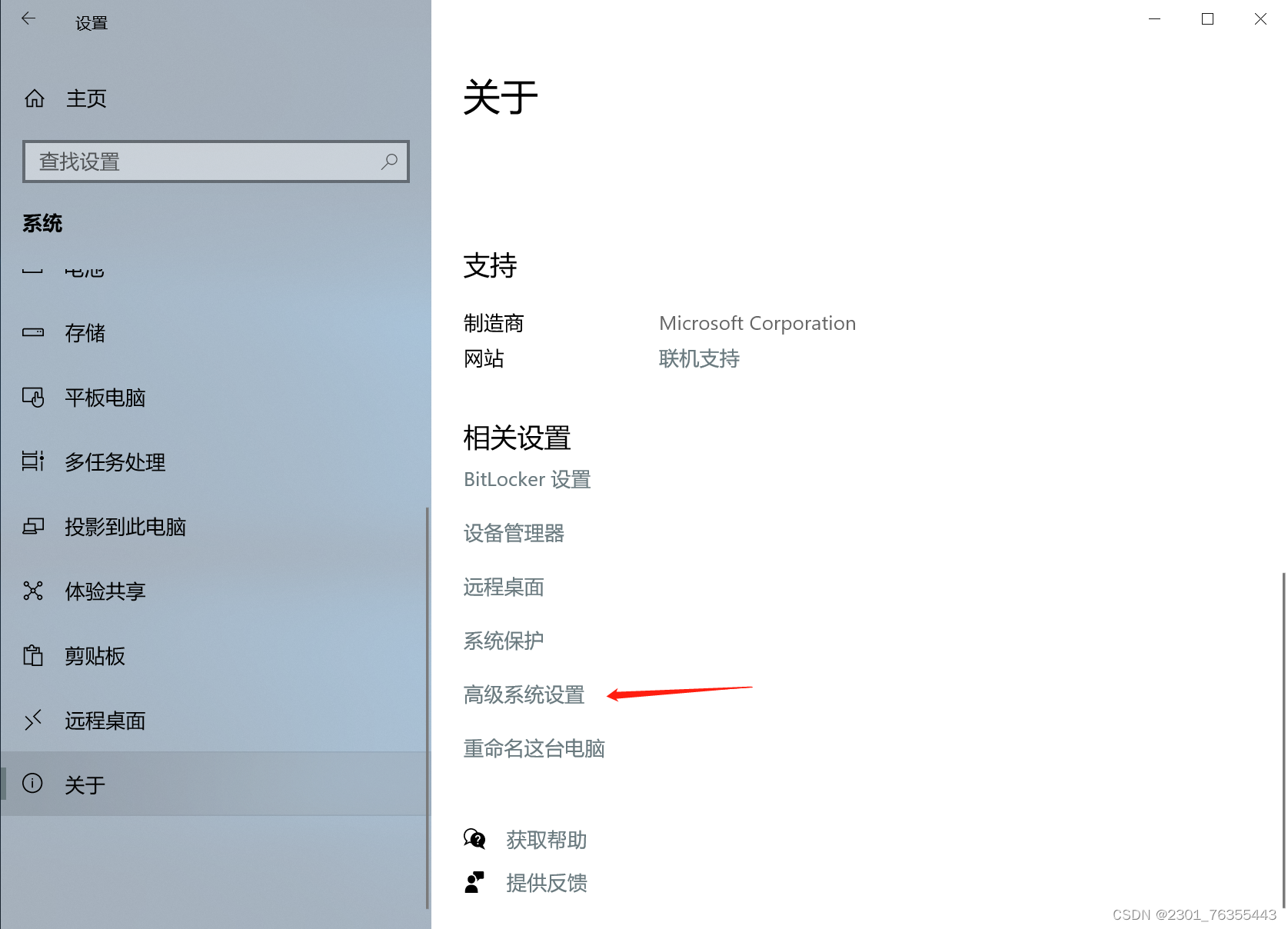Maximize the Settings window
The width and height of the screenshot is (1288, 929).
(1207, 18)
